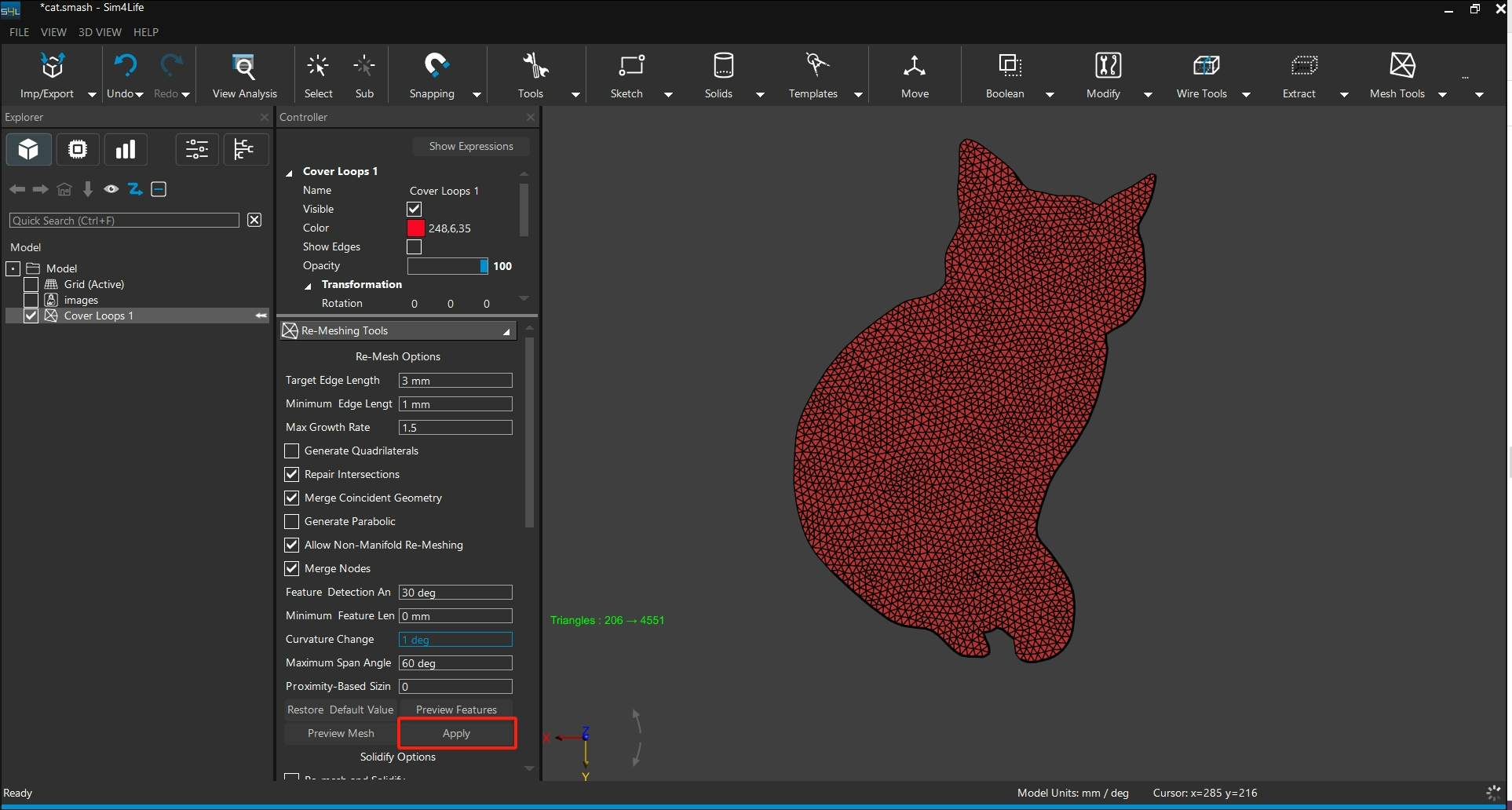Image resolution: width=1512 pixels, height=810 pixels.
Task: Toggle the Show Edges checkbox
Action: pos(415,246)
